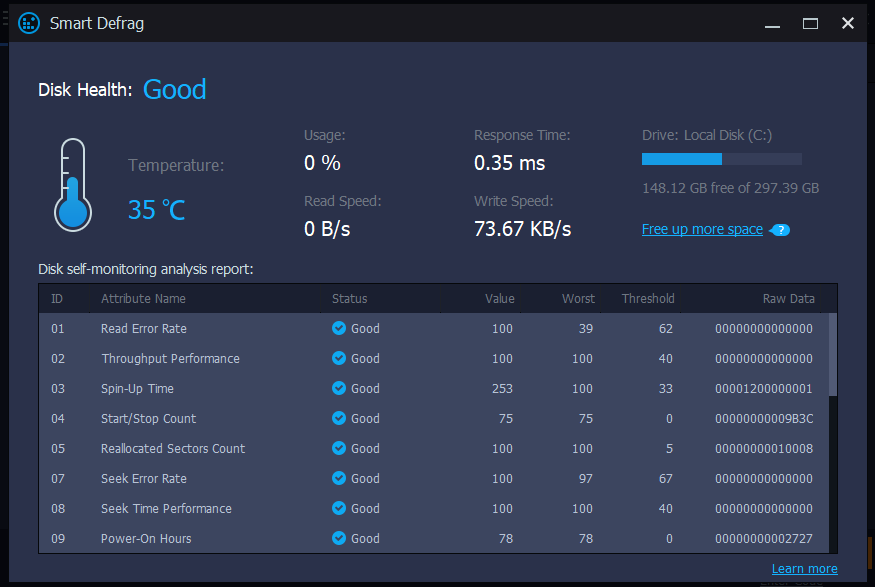Screen dimensions: 875x587
Task: Maximize the Smart Defrag window
Action: (x=810, y=23)
